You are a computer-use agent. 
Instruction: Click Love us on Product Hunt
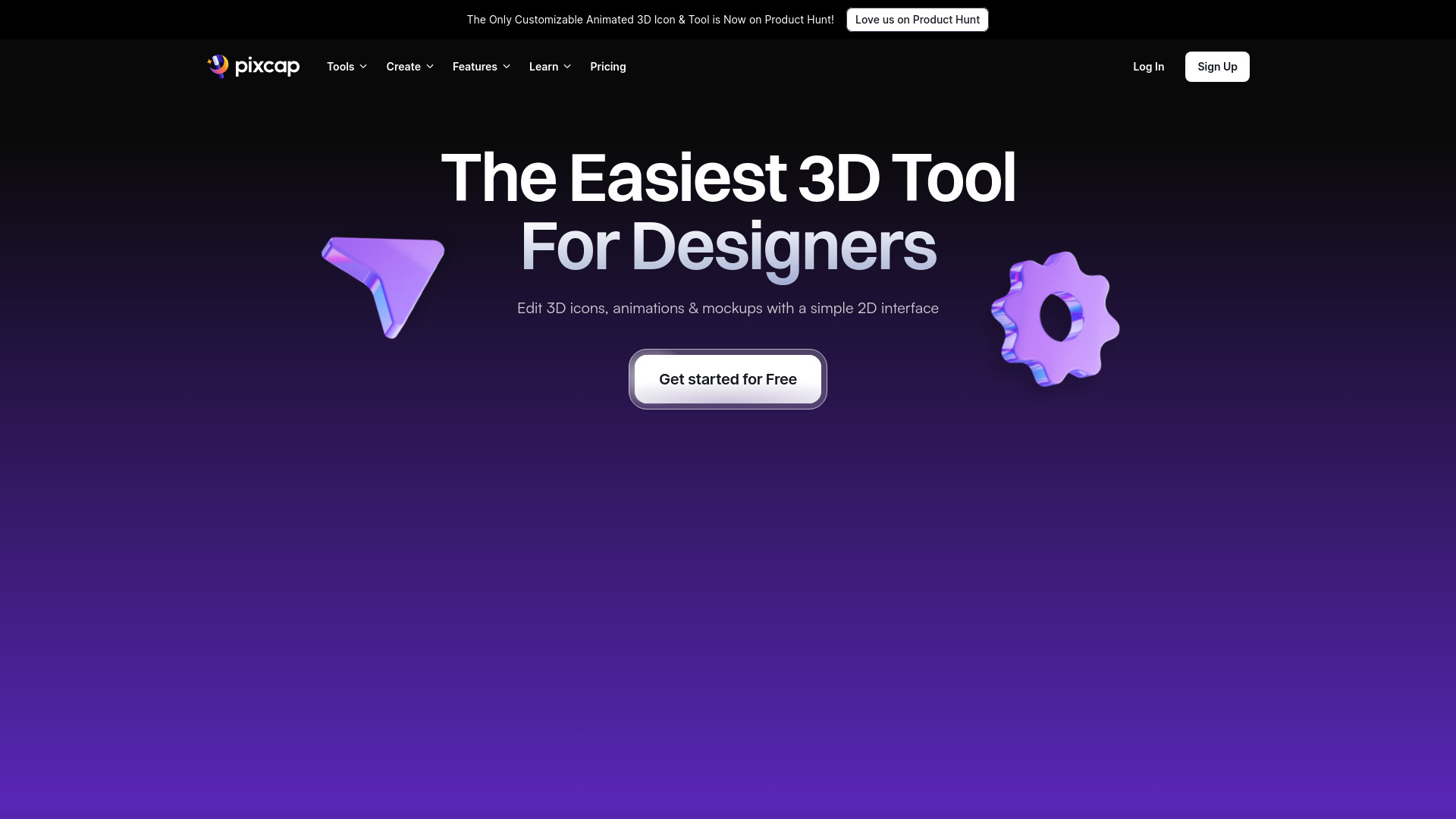pos(917,19)
